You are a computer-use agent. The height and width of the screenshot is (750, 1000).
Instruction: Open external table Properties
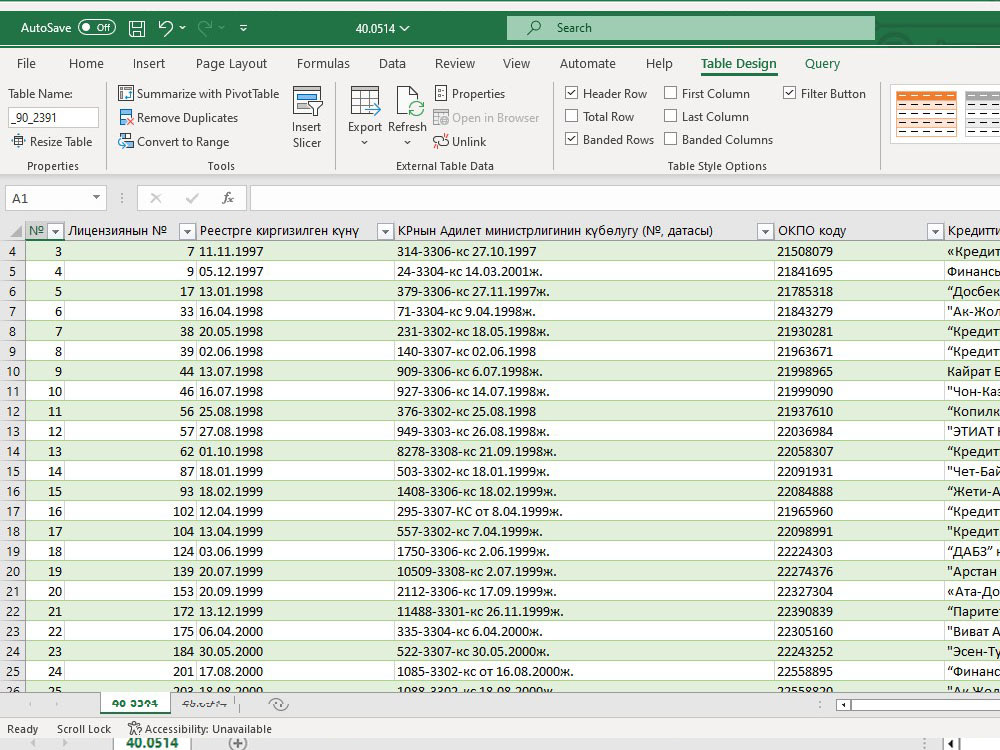click(x=470, y=94)
